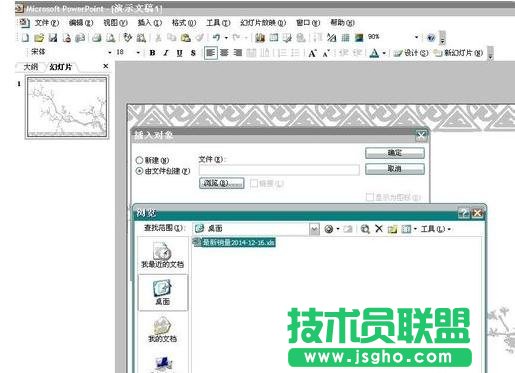Viewport: 515px width, 373px height.
Task: Expand the standard toolbar options arrow
Action: 442,38
